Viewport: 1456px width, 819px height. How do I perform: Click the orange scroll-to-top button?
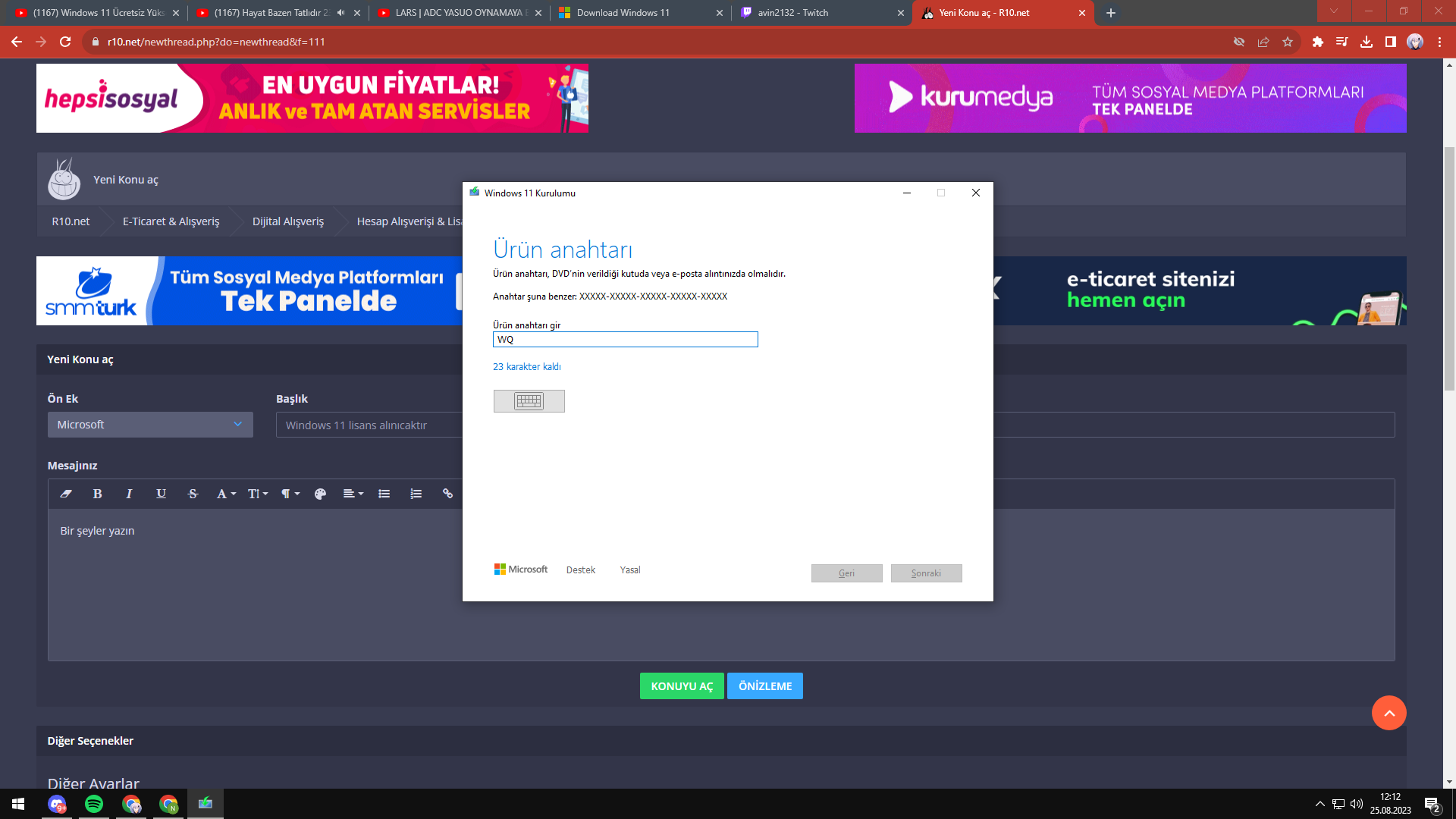pos(1389,713)
